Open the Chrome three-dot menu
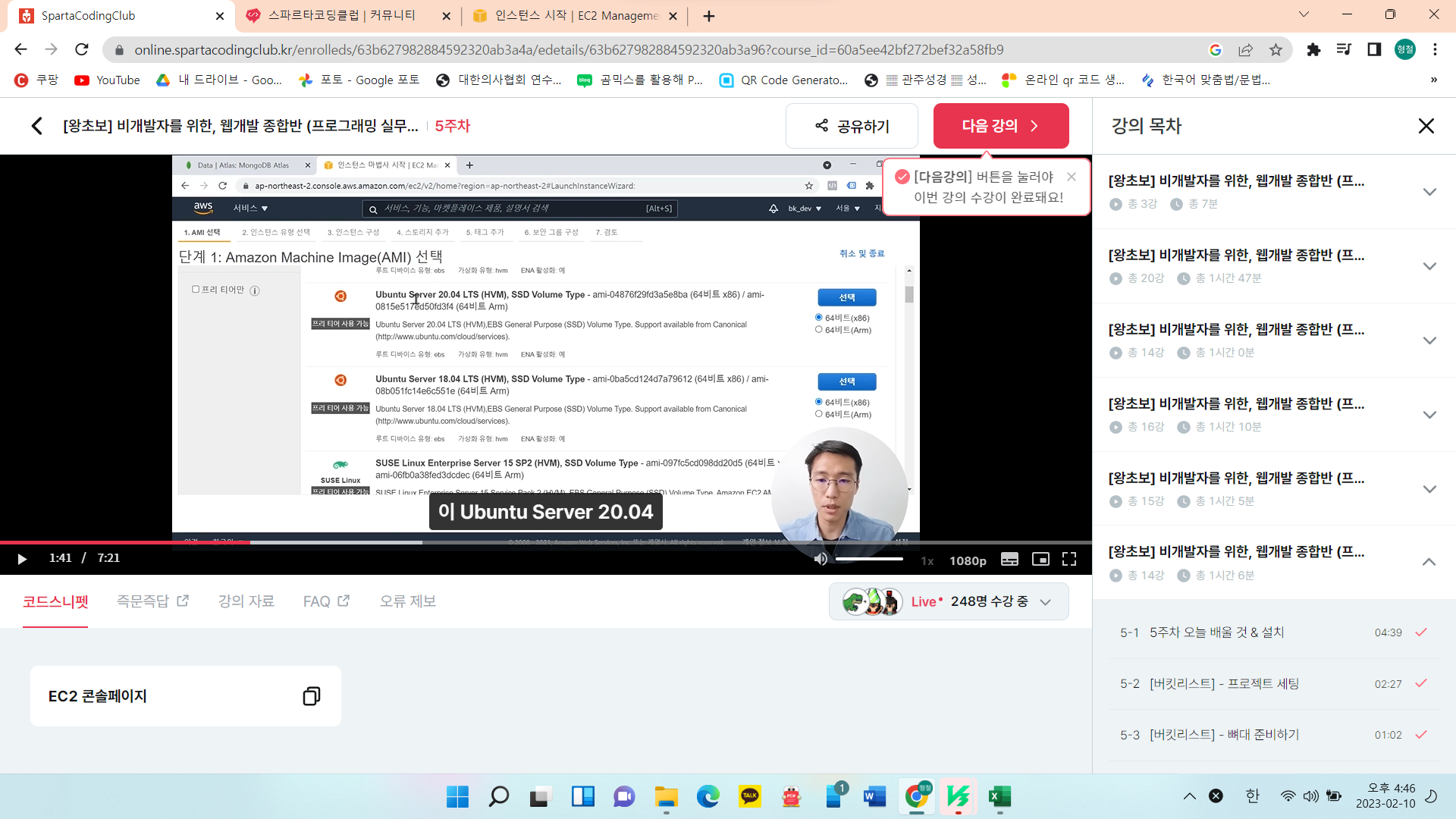This screenshot has width=1456, height=819. coord(1435,49)
